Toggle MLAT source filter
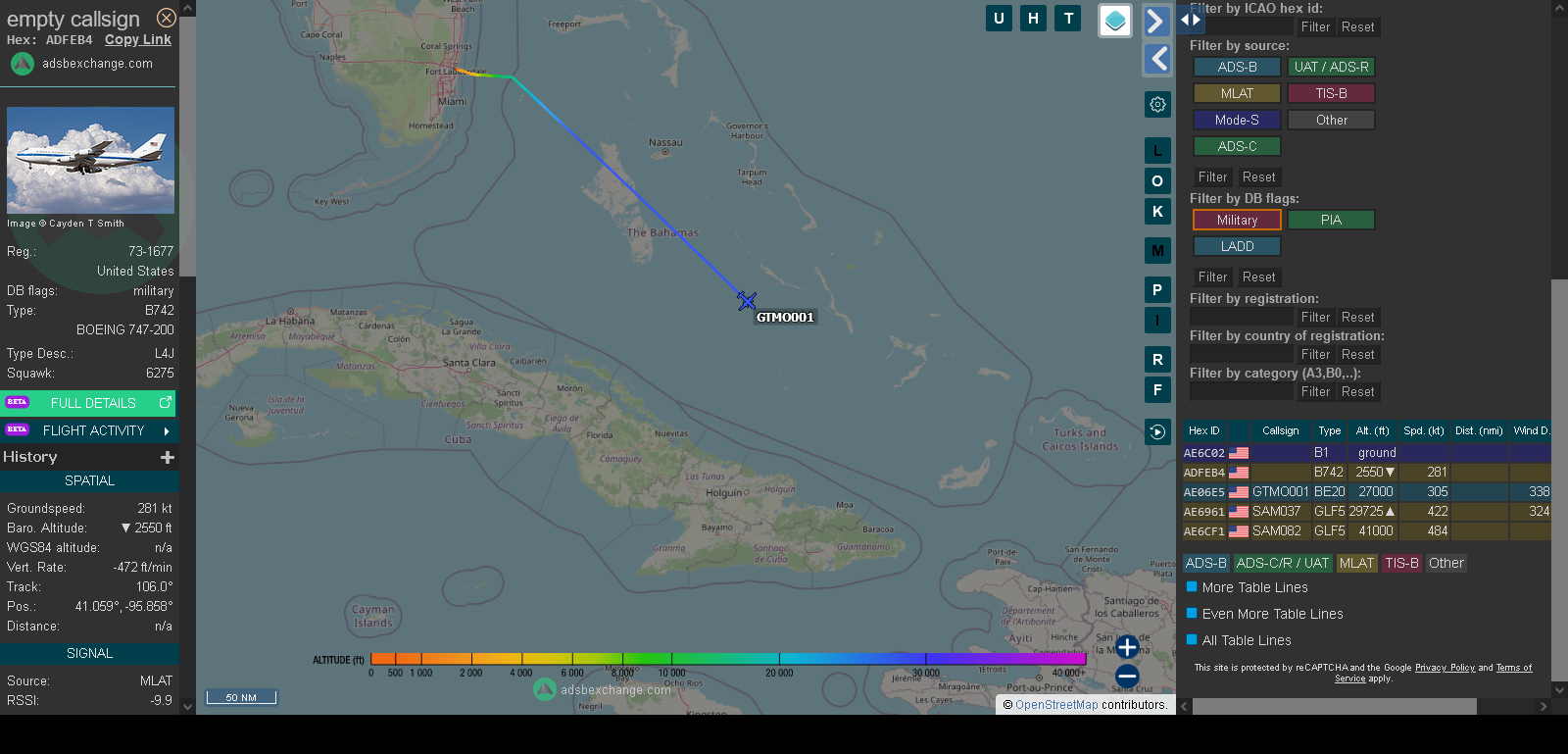The image size is (1568, 754). 1237,93
